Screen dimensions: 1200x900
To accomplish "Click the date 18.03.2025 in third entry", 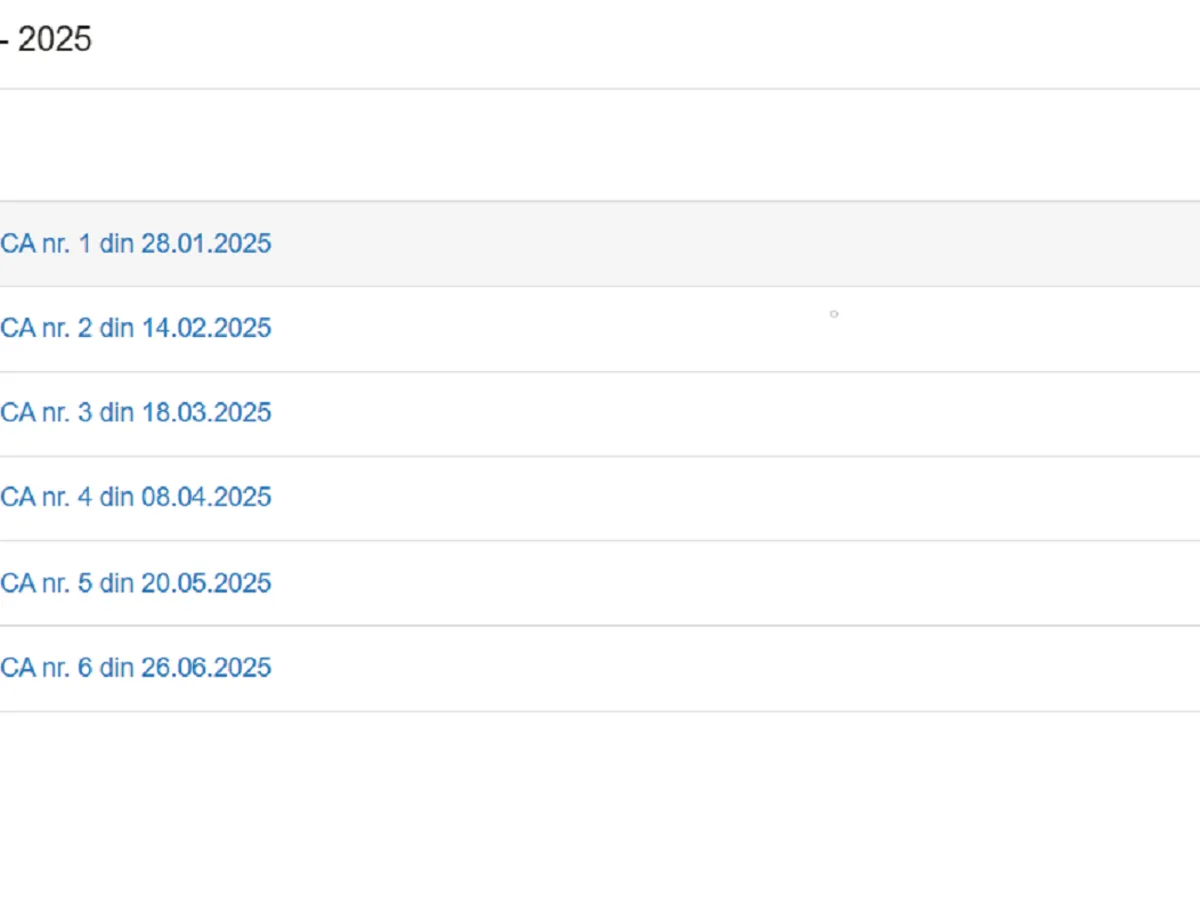I will pos(206,413).
